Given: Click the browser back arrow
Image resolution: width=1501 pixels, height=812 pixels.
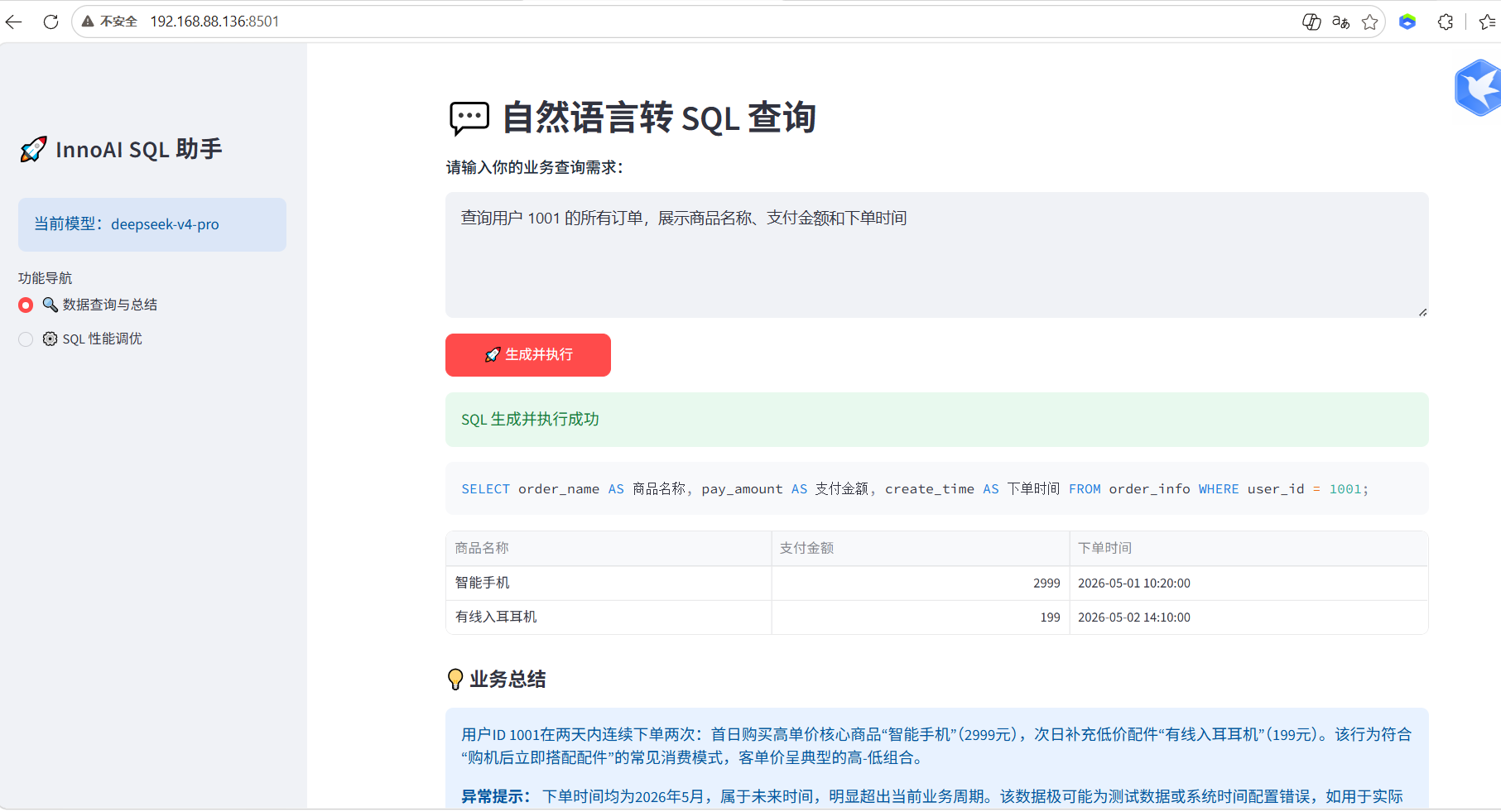Looking at the screenshot, I should pyautogui.click(x=14, y=22).
